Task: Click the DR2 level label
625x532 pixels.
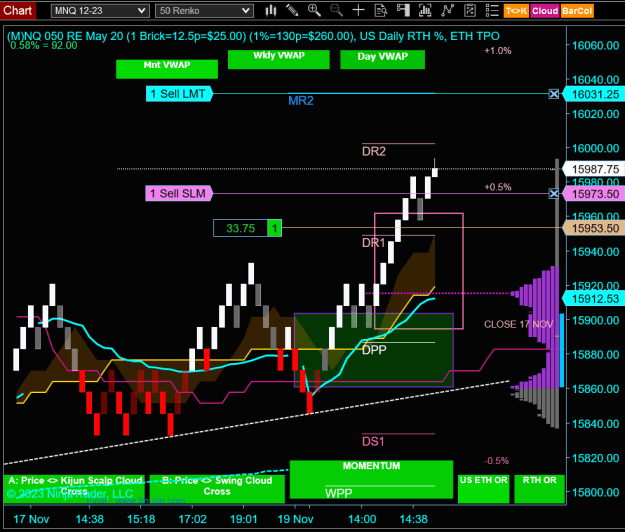Action: pyautogui.click(x=374, y=151)
